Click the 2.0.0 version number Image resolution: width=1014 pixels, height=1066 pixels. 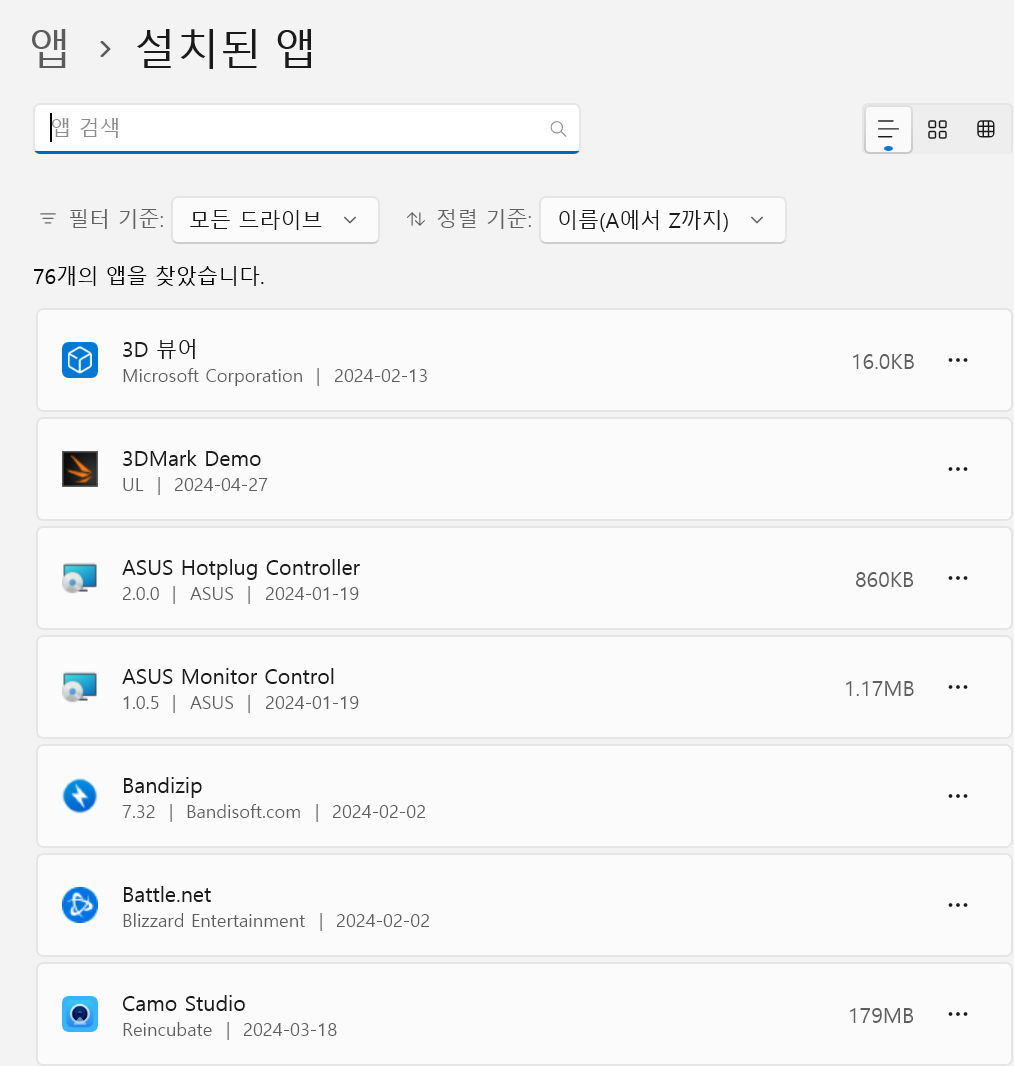[141, 594]
